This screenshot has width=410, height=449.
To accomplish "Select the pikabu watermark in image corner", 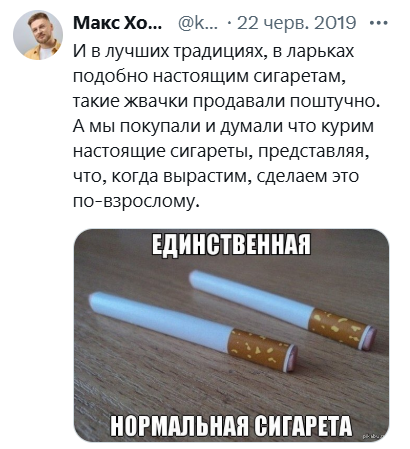I will pos(374,436).
